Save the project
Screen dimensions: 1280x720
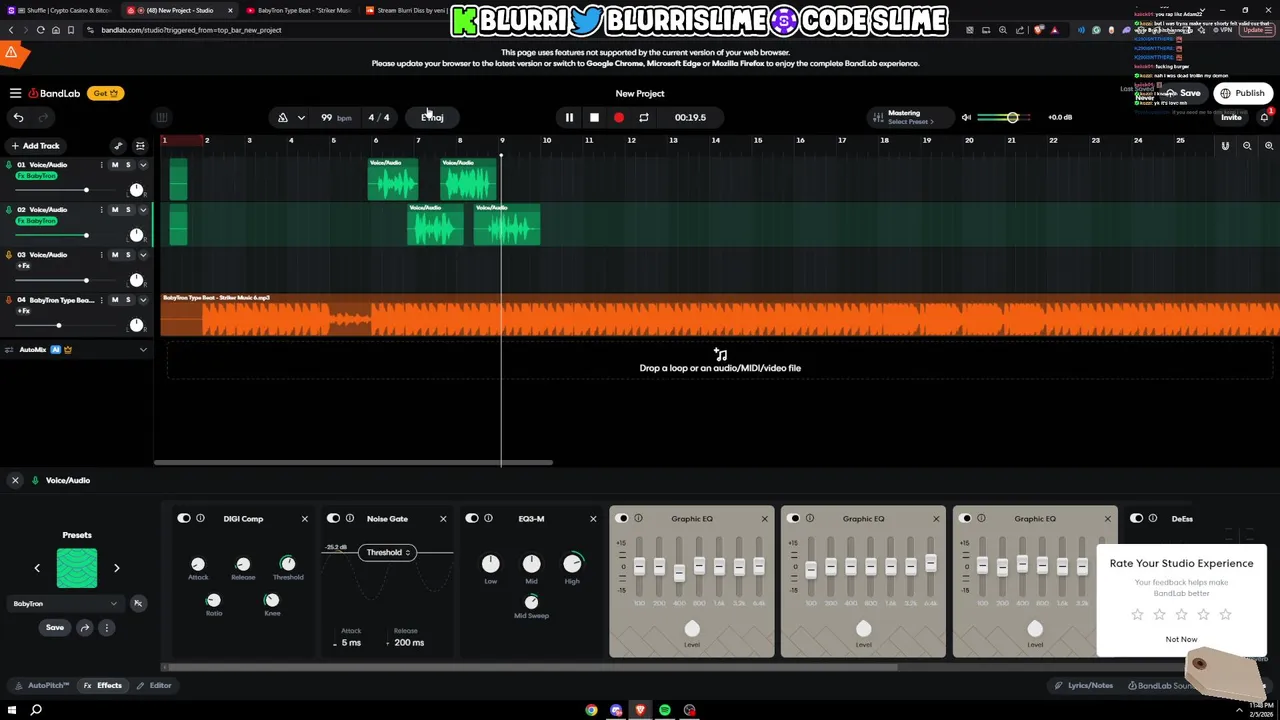[1183, 93]
